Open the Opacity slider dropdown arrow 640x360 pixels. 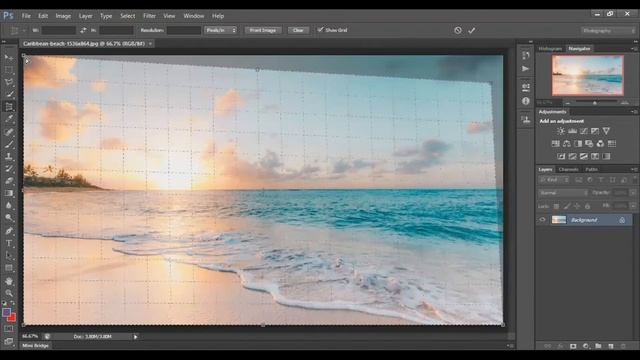633,193
